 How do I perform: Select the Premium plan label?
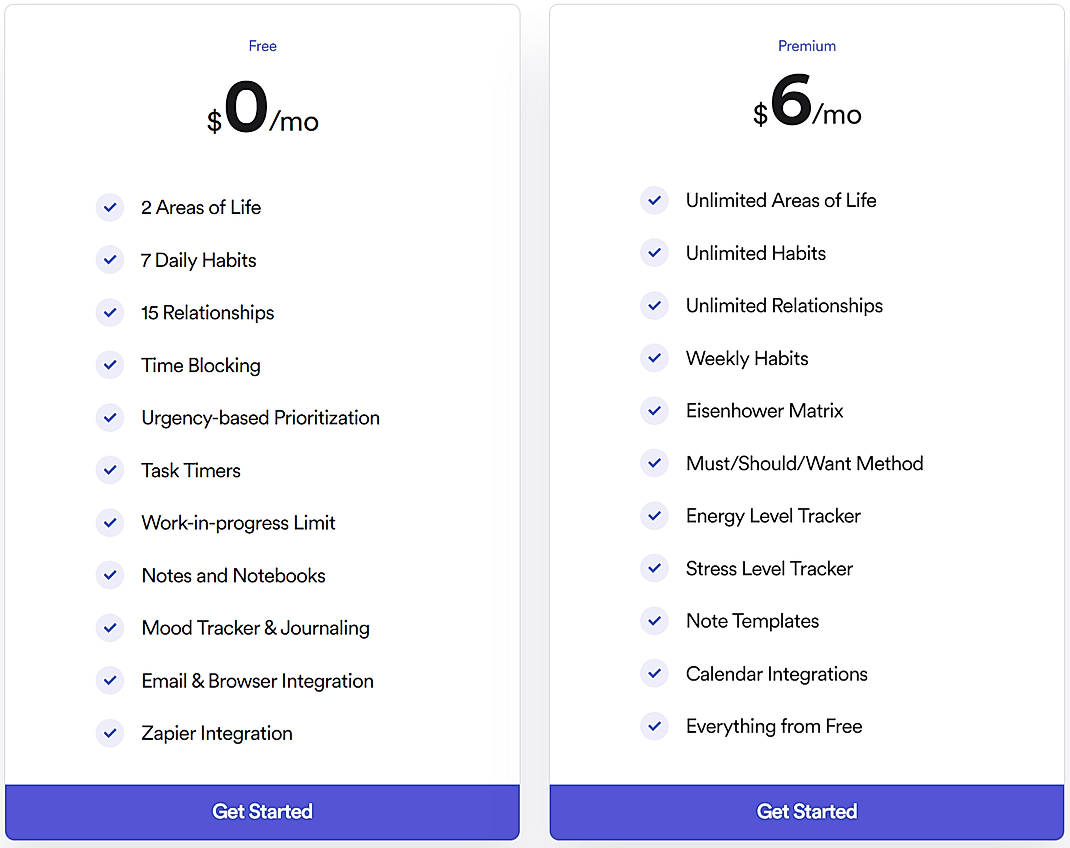click(x=806, y=45)
